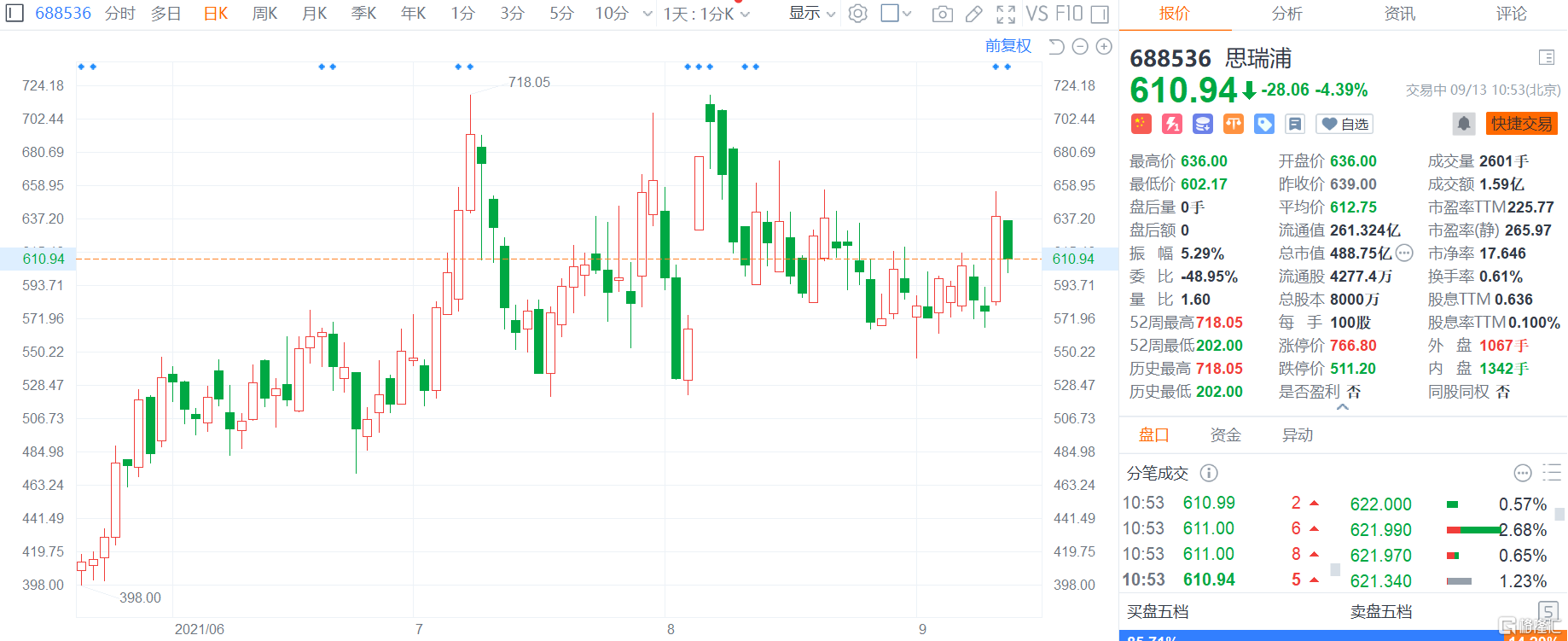Switch to 异动 abnormal moves tab
The width and height of the screenshot is (1568, 641).
tap(1298, 435)
